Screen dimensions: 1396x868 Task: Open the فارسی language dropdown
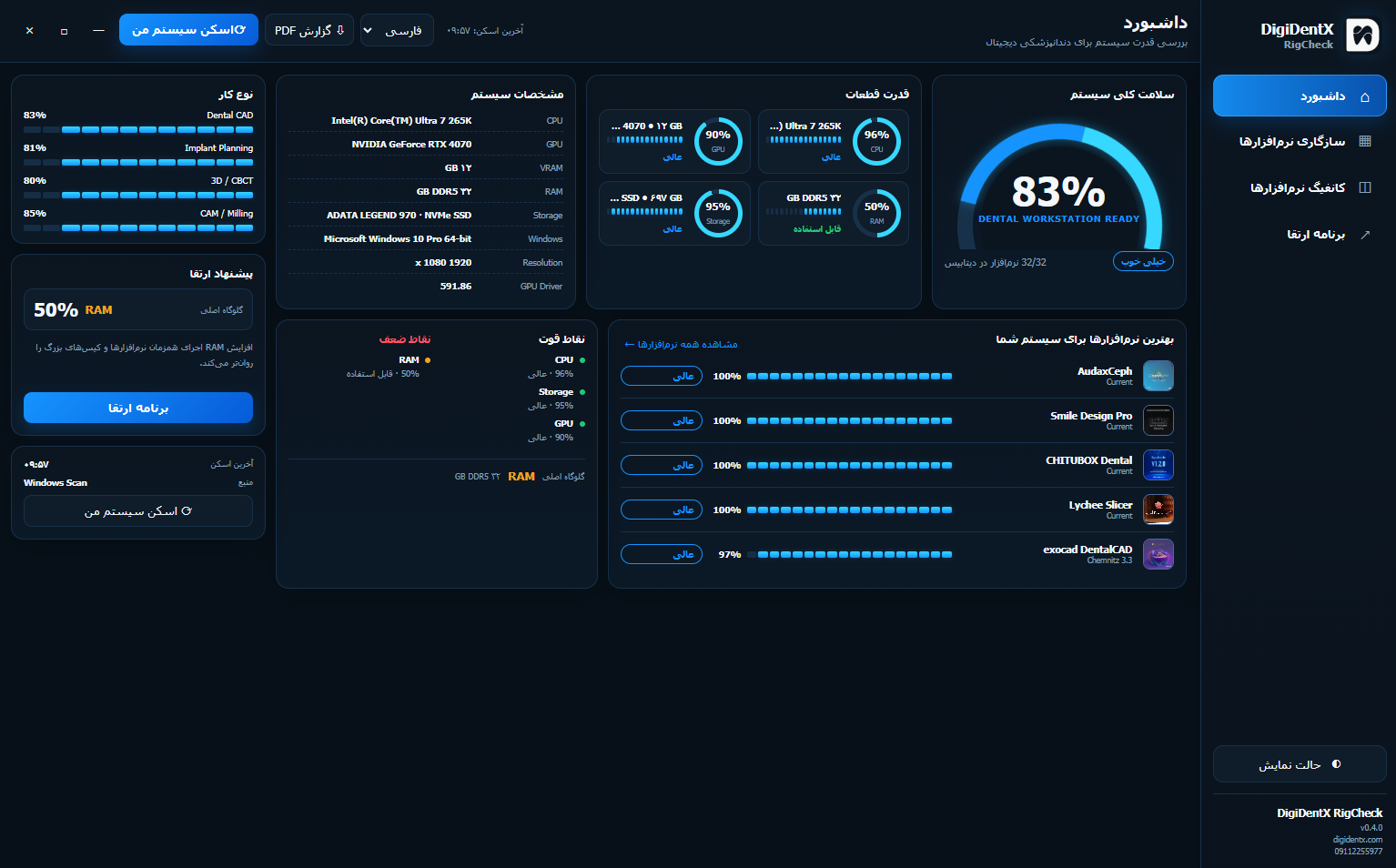click(397, 30)
